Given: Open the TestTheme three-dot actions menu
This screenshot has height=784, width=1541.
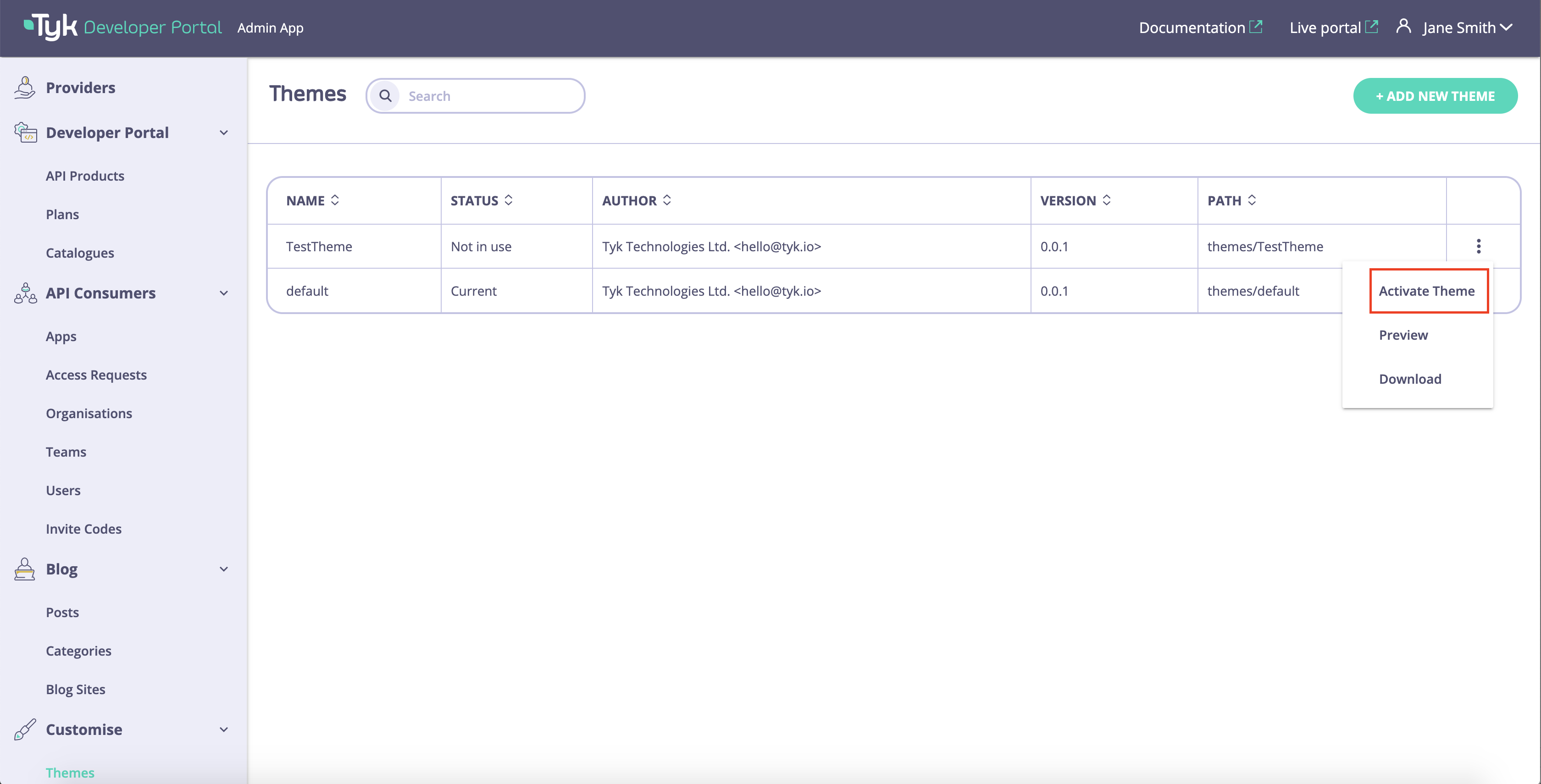Looking at the screenshot, I should tap(1478, 246).
